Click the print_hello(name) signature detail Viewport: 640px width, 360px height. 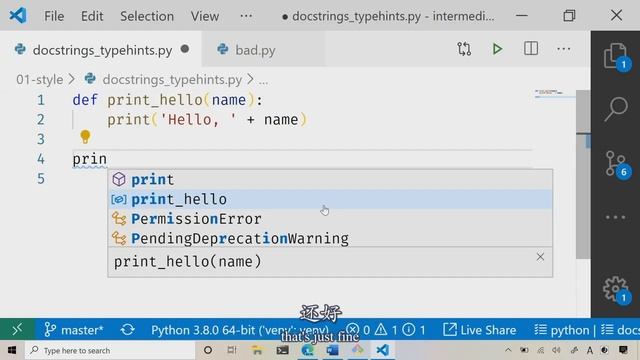pos(187,262)
